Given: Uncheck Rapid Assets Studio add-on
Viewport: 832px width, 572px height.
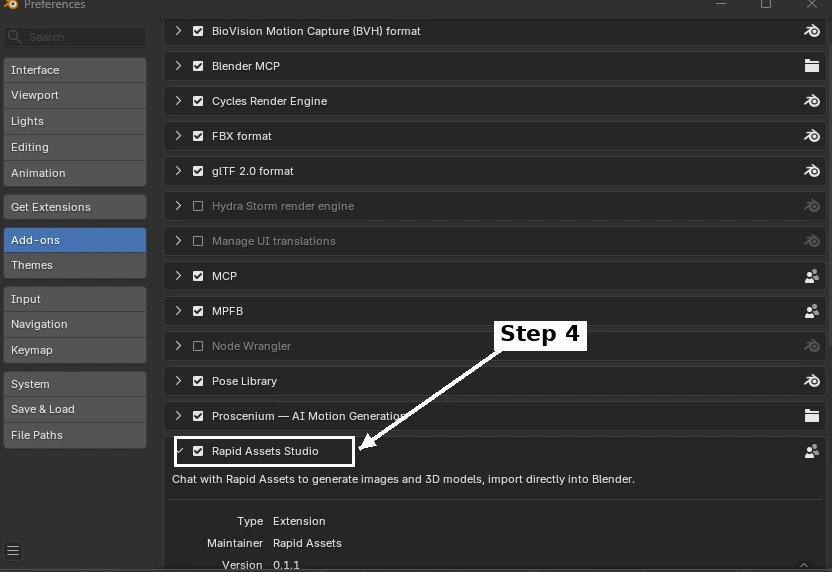Looking at the screenshot, I should coord(198,451).
